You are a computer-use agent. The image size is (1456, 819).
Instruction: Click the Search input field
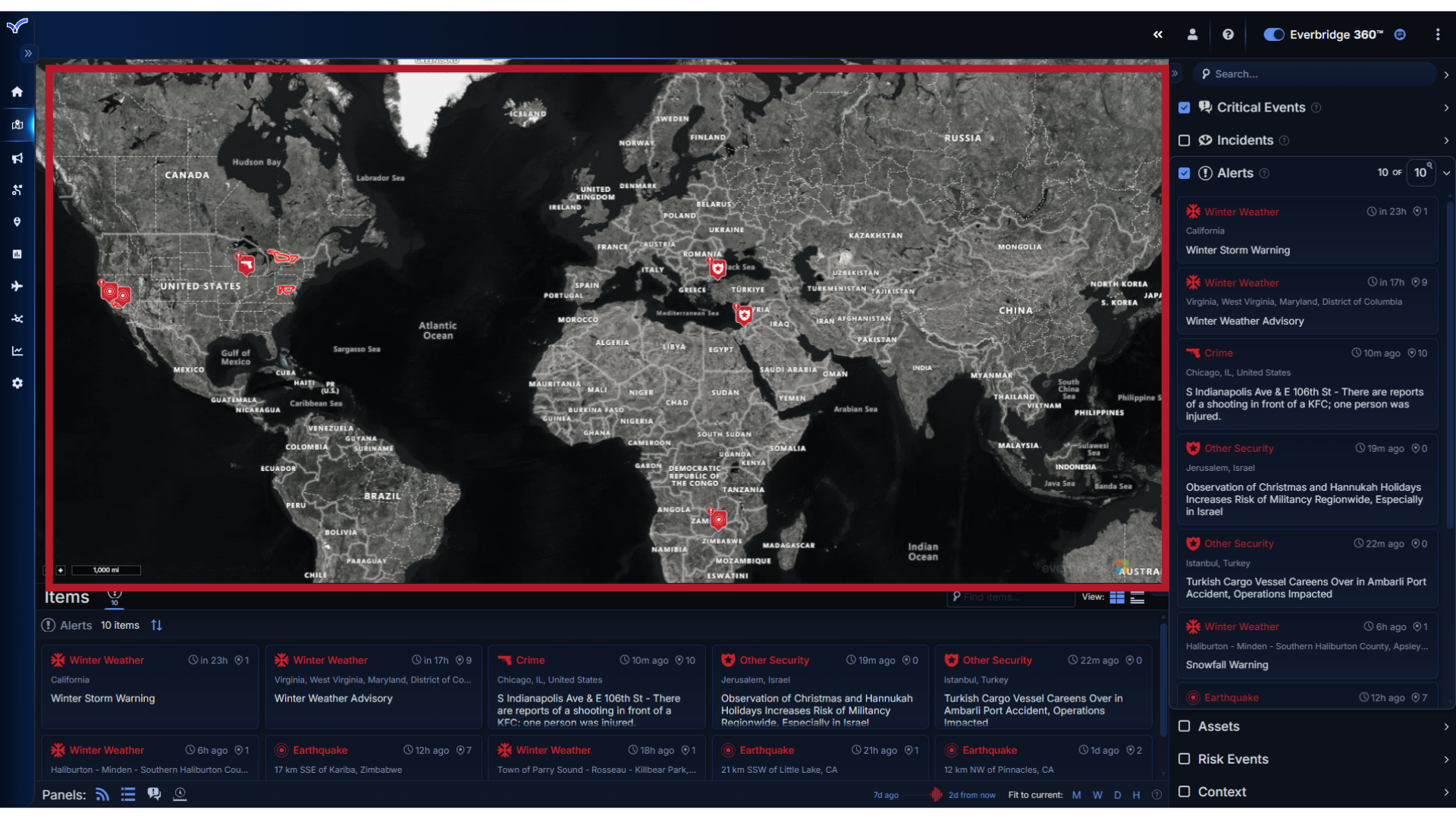pyautogui.click(x=1313, y=73)
